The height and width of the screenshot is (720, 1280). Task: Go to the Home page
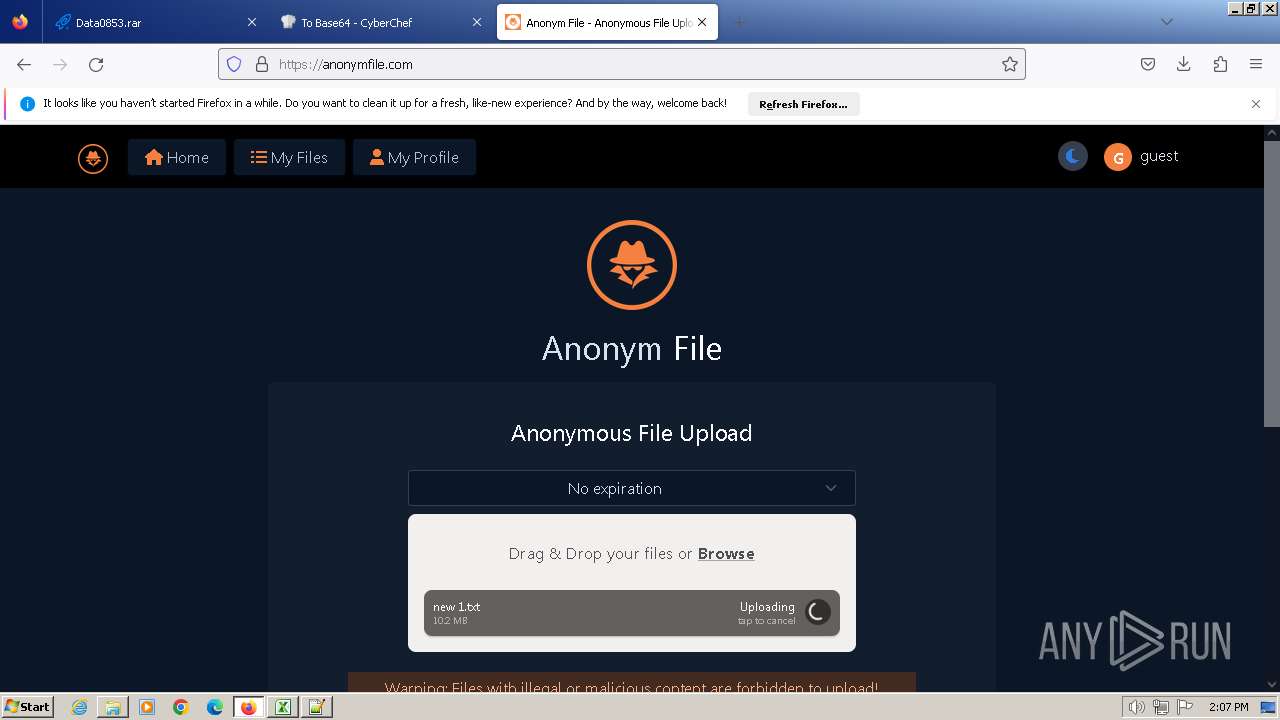177,158
